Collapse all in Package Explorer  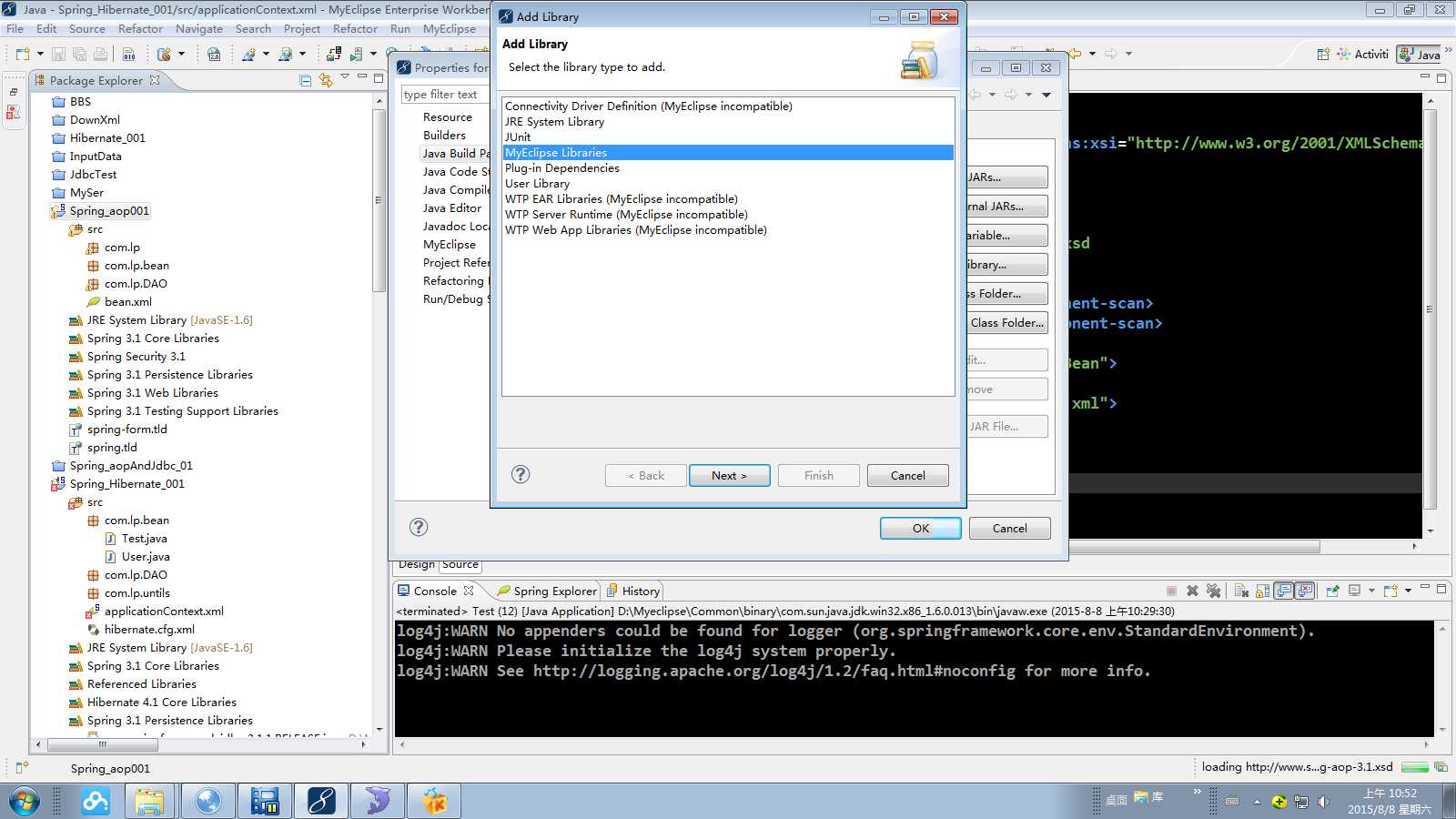click(306, 80)
